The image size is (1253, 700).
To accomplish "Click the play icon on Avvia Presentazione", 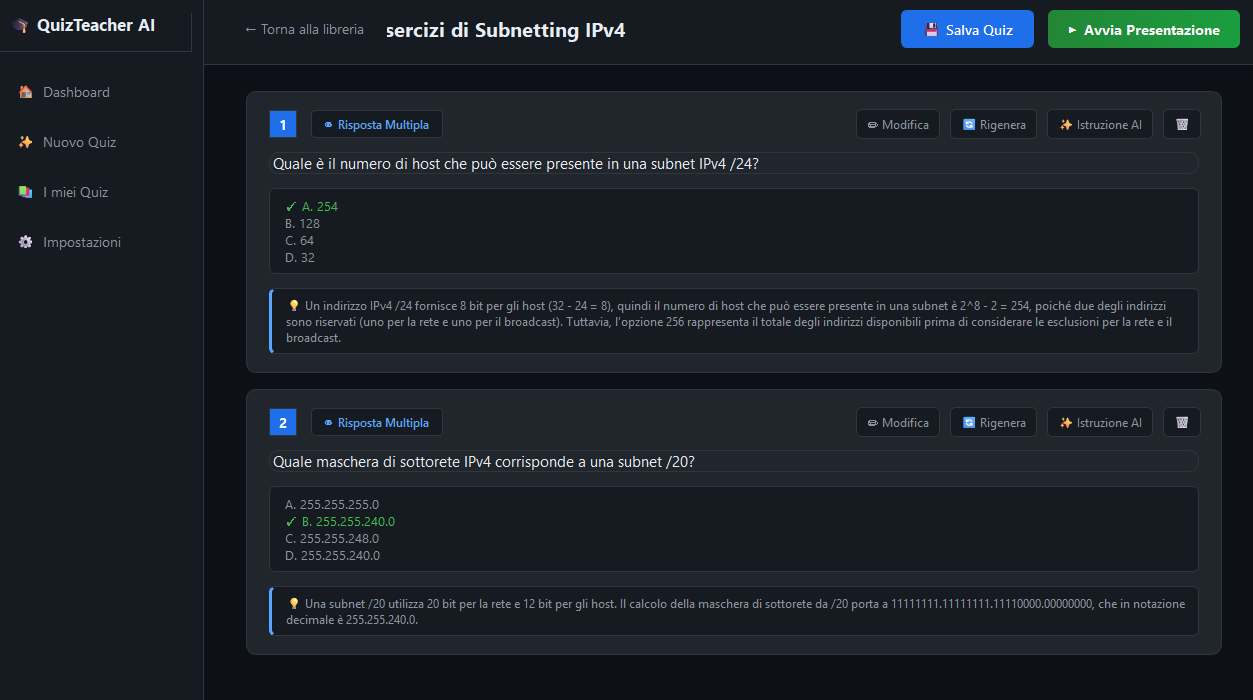I will 1072,30.
